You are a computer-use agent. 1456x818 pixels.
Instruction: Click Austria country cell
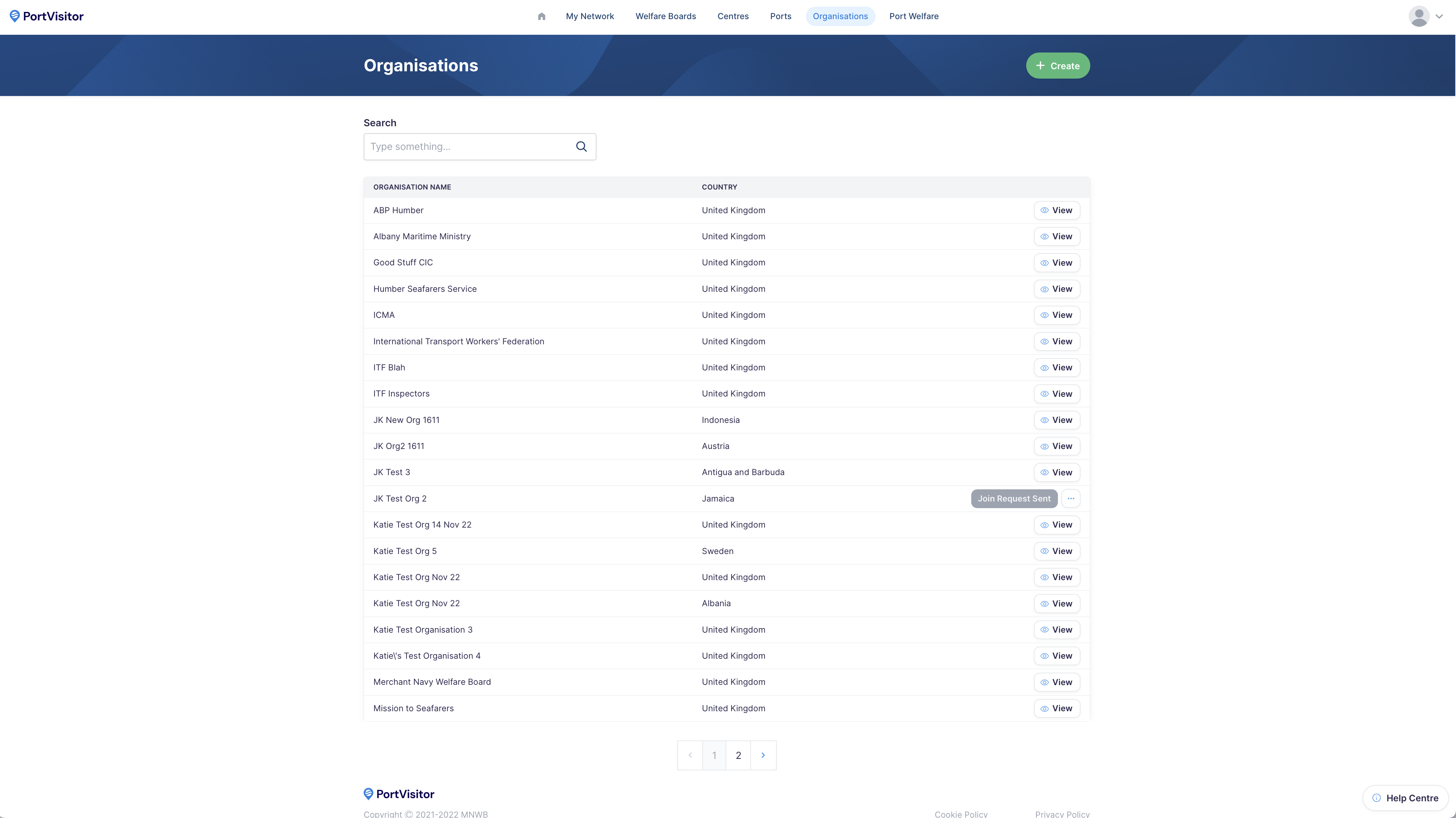click(x=715, y=446)
